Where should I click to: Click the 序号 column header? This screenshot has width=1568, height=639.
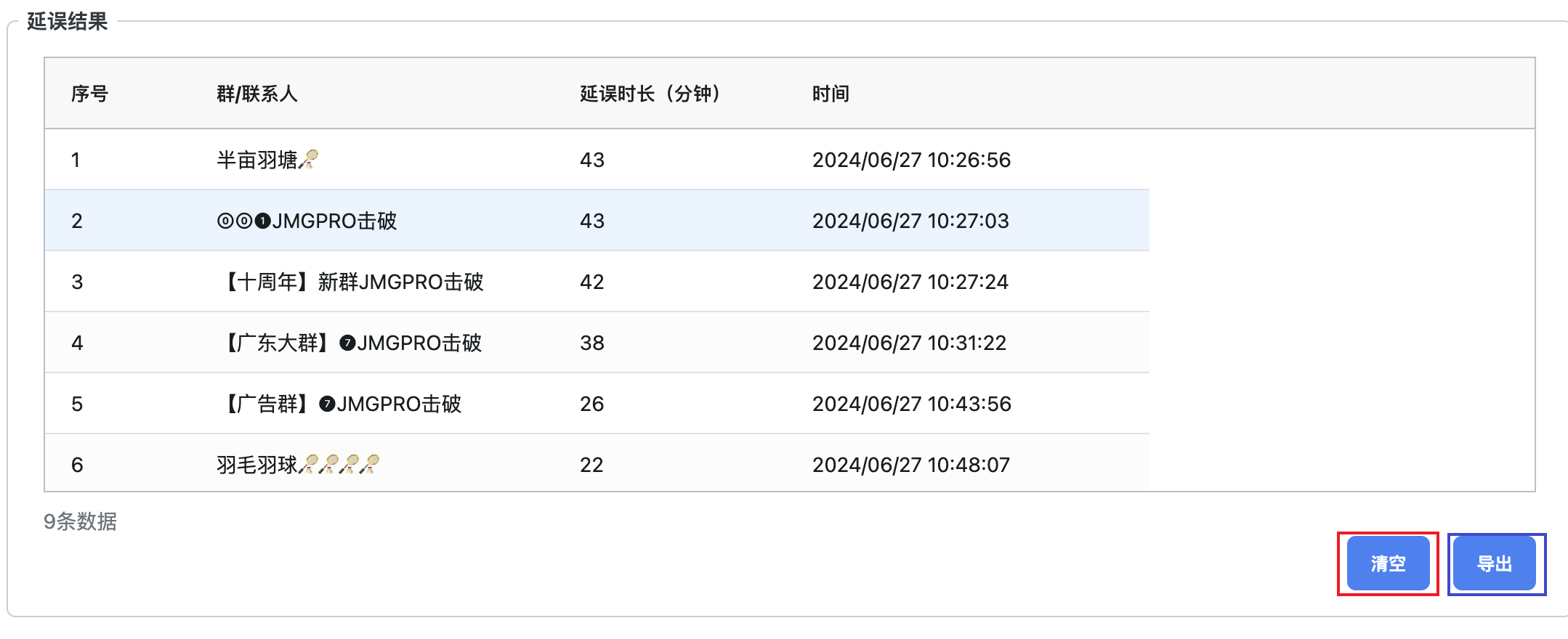point(89,94)
